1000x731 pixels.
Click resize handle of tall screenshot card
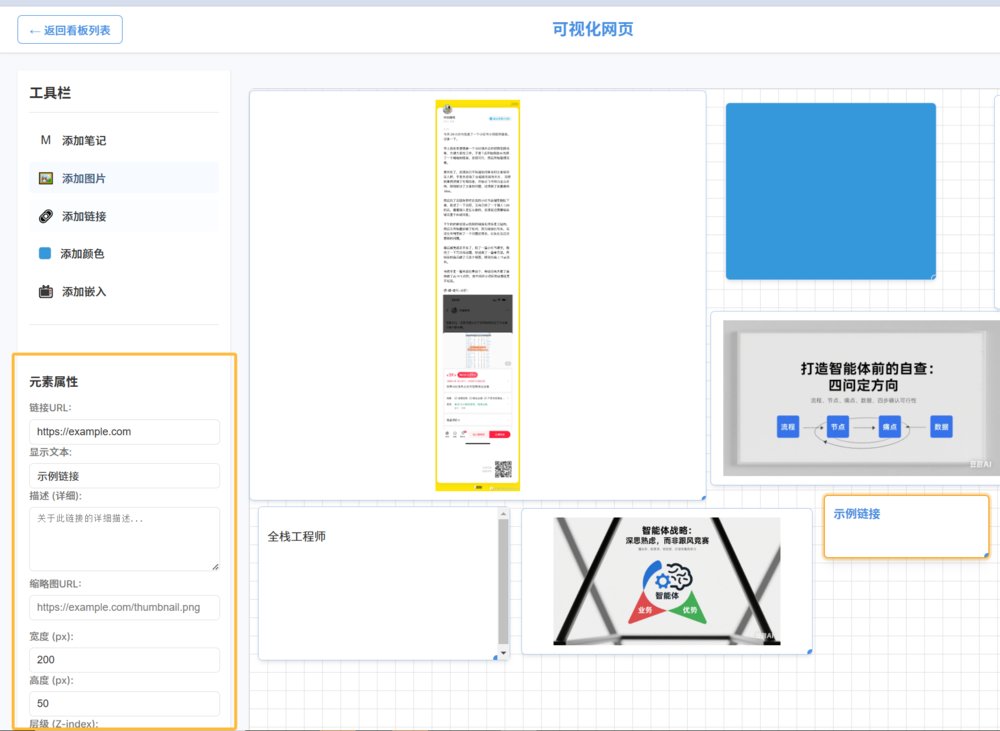[703, 496]
